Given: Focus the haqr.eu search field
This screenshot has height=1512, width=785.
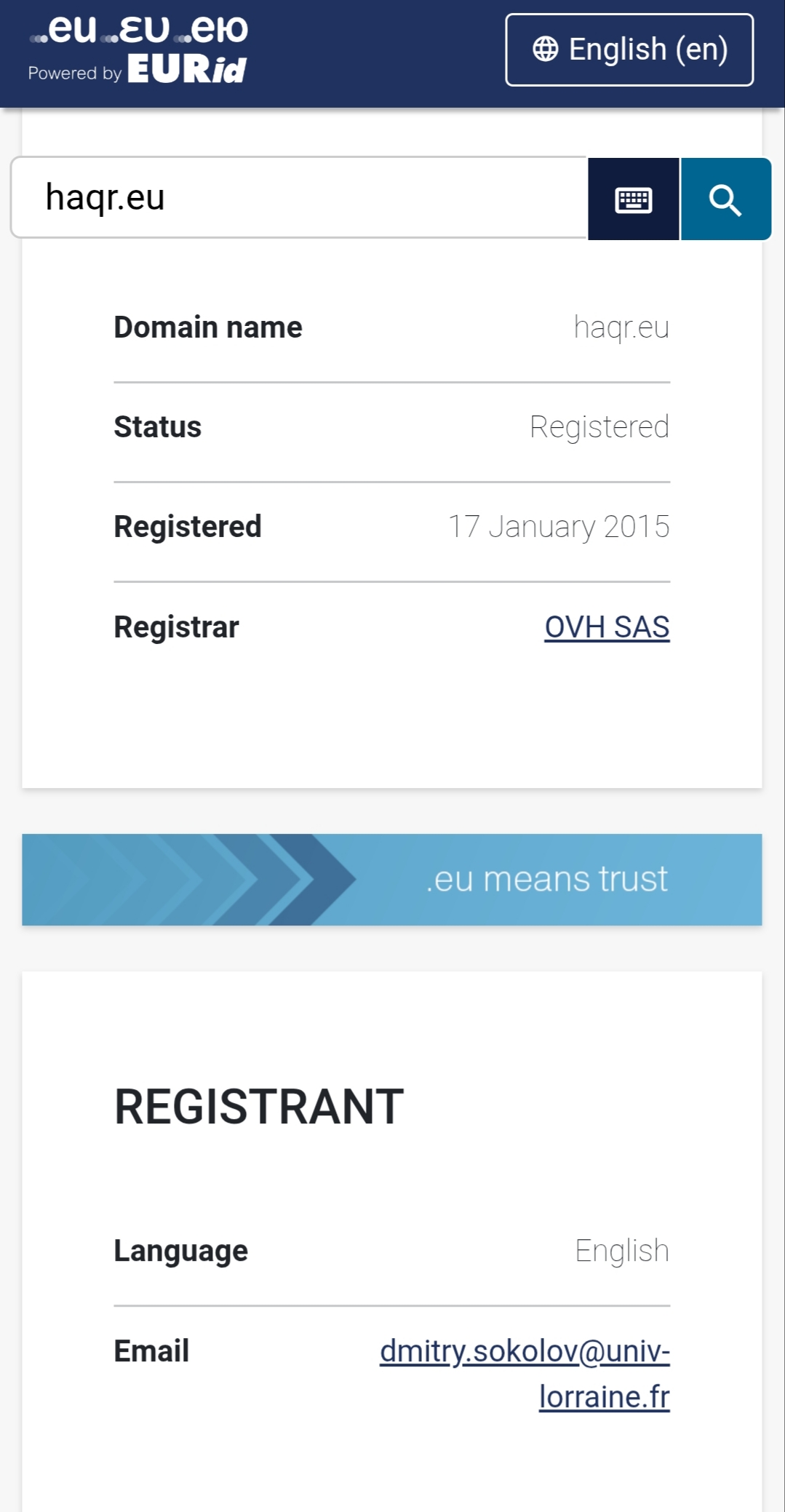Looking at the screenshot, I should [298, 198].
